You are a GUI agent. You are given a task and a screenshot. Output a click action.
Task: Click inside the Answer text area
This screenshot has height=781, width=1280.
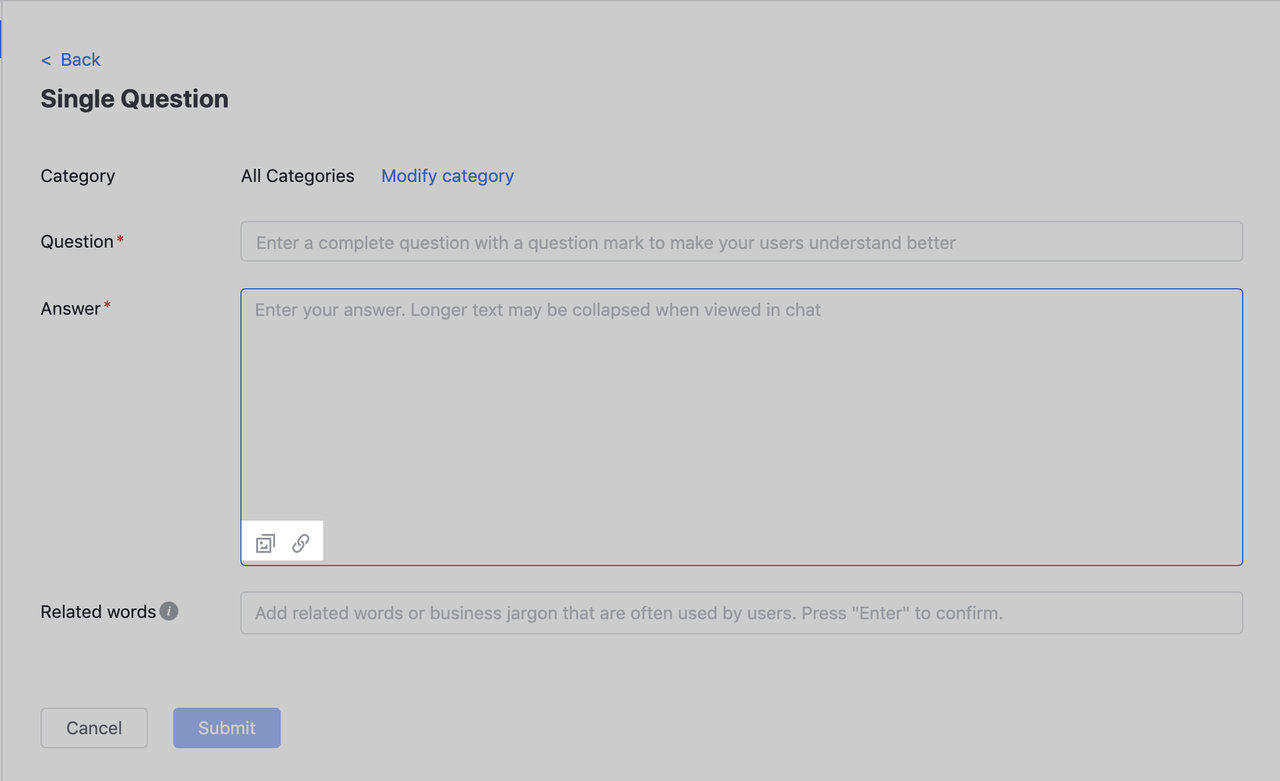click(x=741, y=420)
